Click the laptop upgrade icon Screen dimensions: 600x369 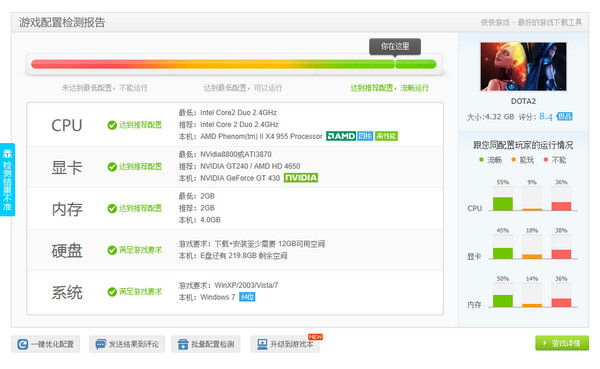(262, 344)
